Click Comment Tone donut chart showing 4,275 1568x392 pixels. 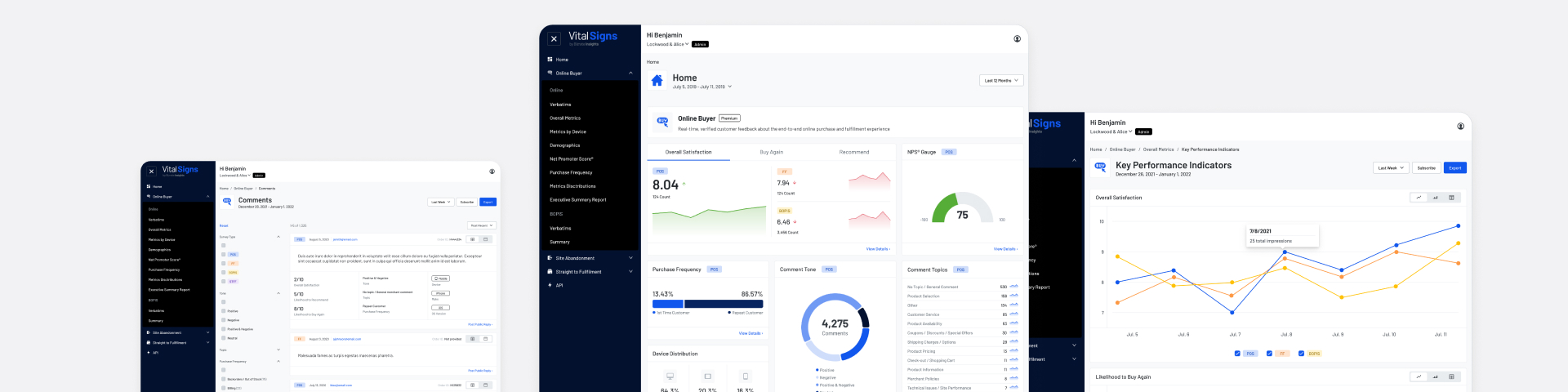[x=835, y=327]
